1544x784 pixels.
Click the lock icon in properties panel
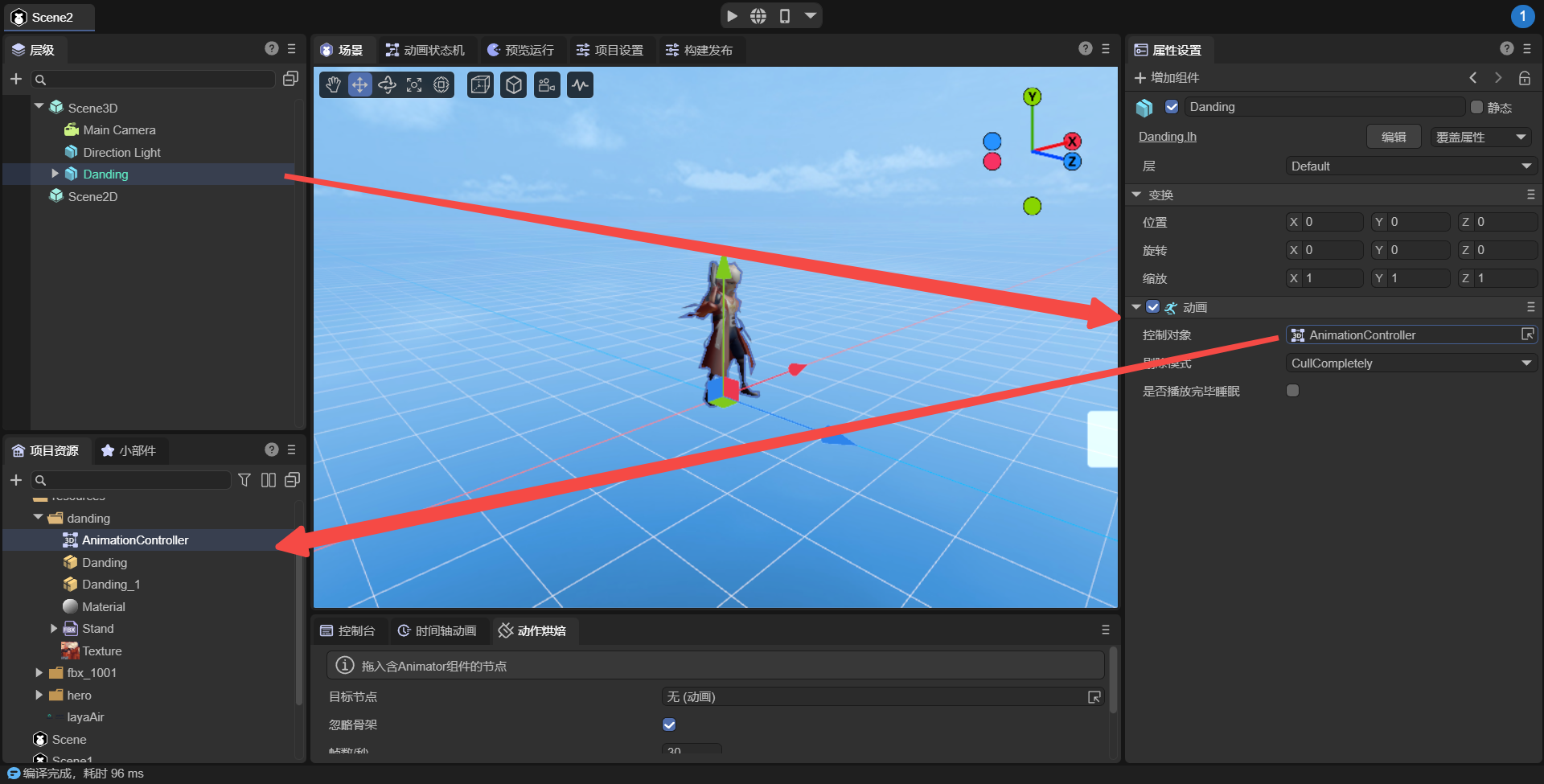(x=1524, y=78)
